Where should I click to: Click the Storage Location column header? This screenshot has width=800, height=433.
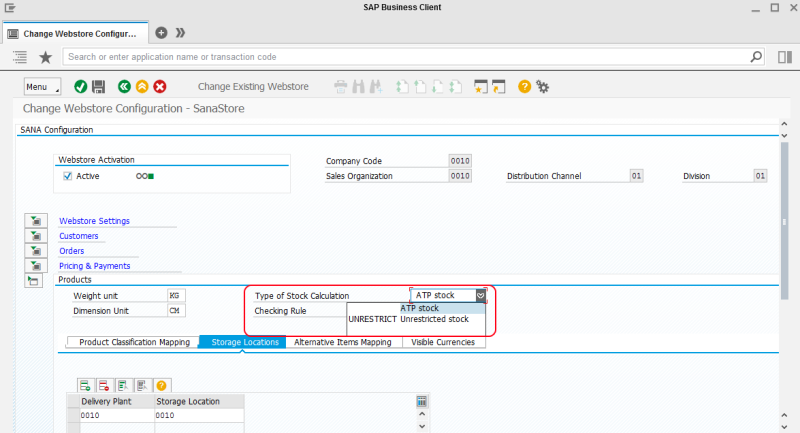199,401
